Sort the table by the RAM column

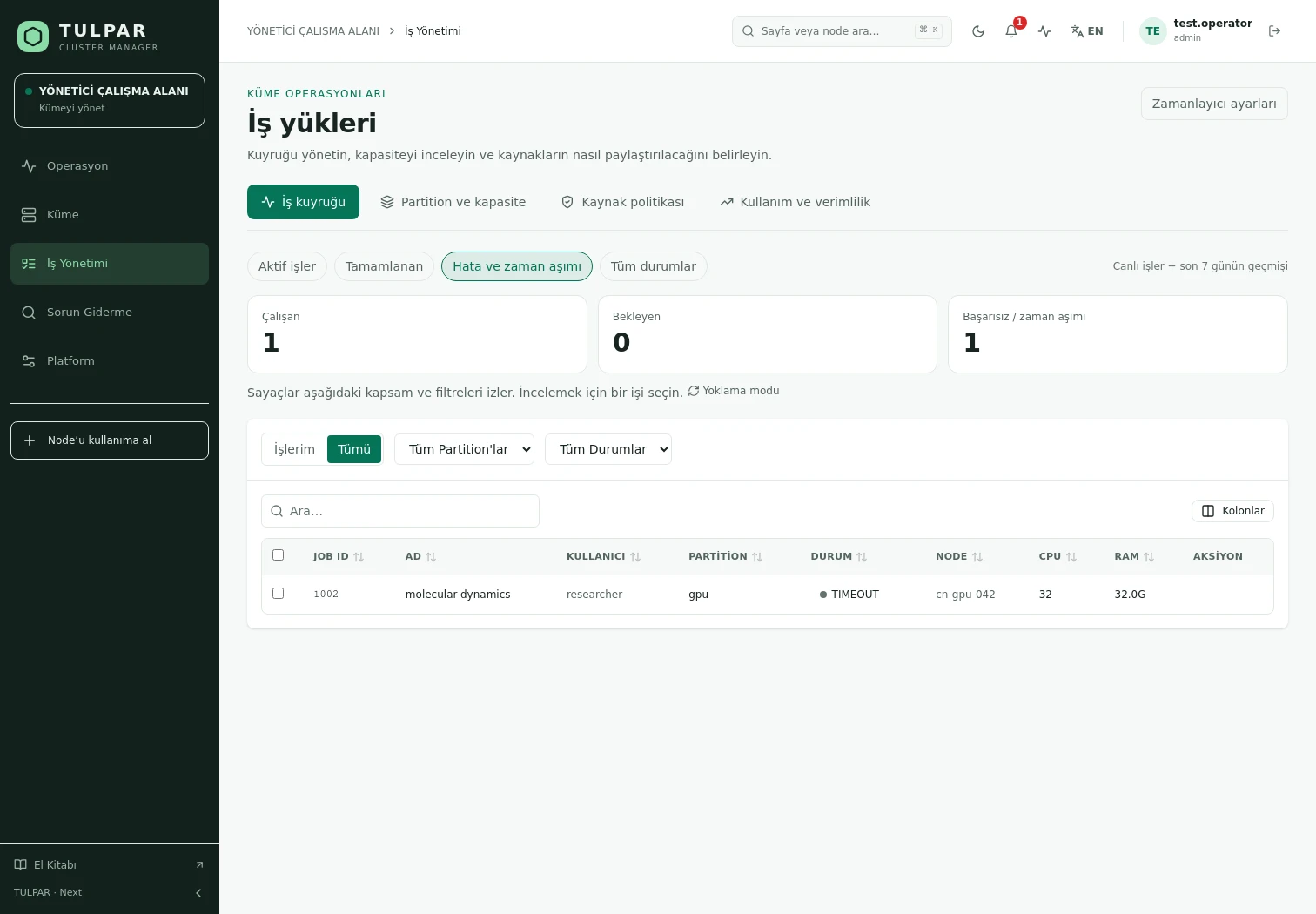[1134, 557]
